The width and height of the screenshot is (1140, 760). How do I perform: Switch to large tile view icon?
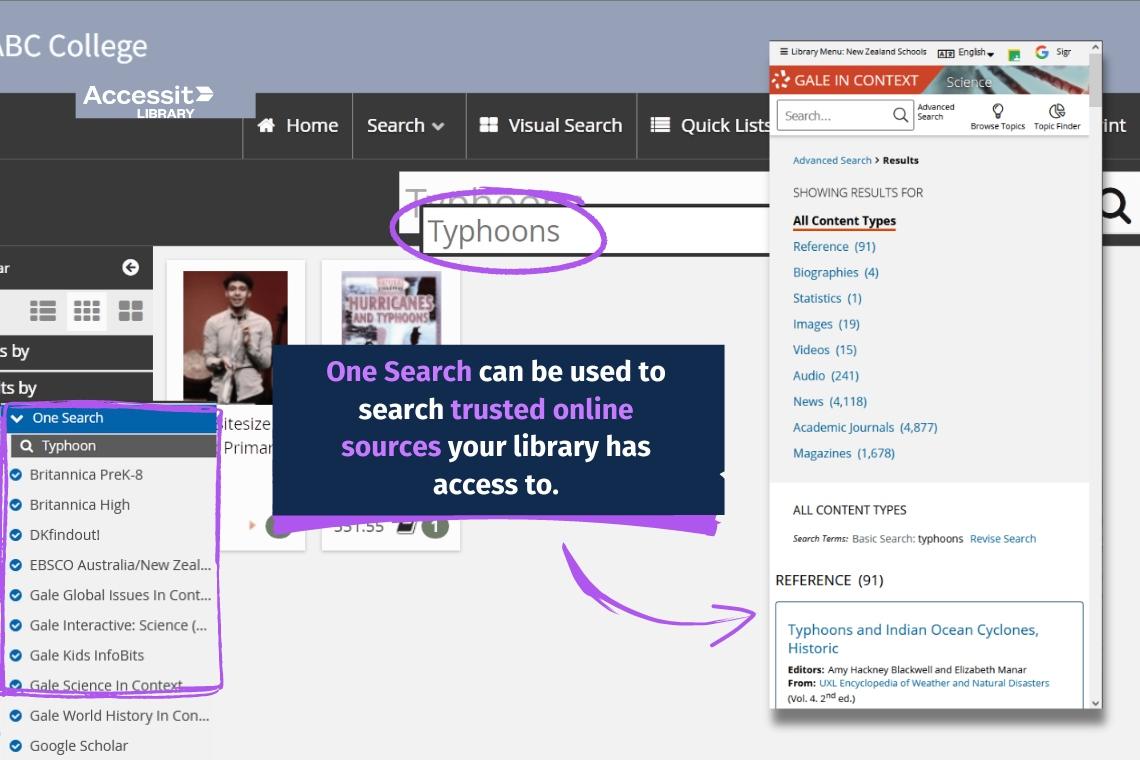coord(131,311)
